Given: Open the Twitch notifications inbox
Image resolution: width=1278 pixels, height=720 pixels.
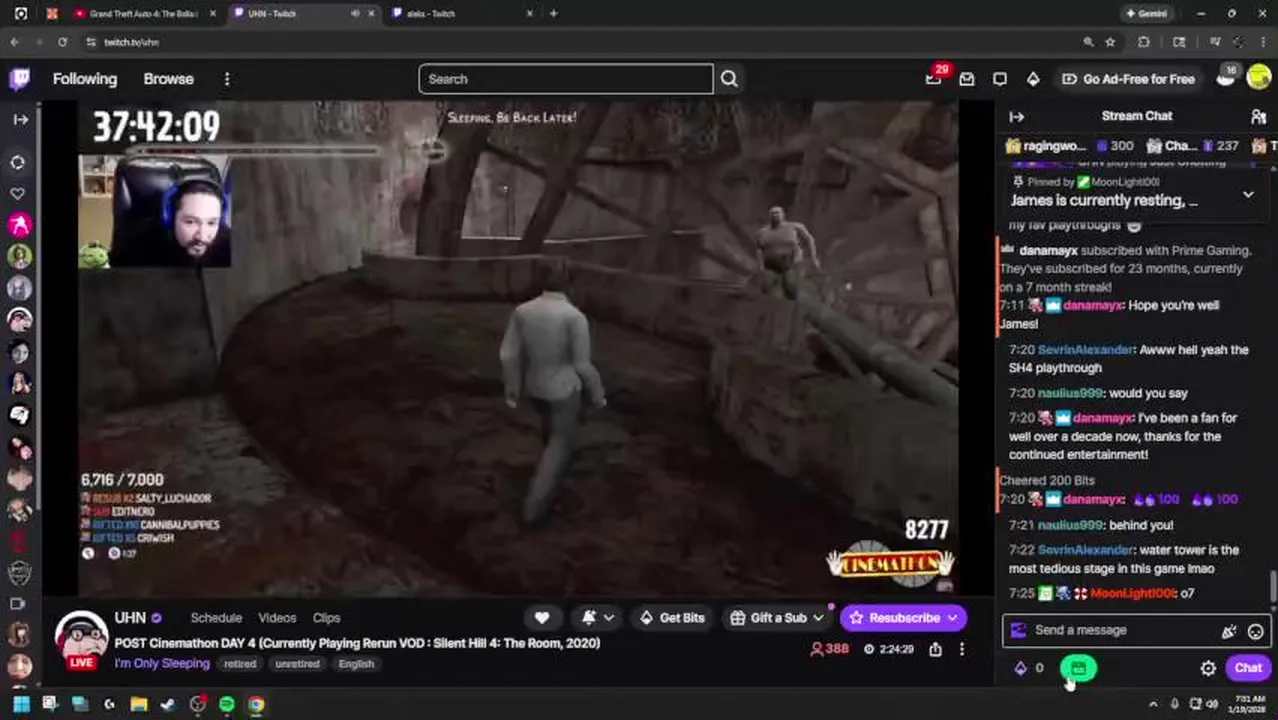Looking at the screenshot, I should pos(967,79).
